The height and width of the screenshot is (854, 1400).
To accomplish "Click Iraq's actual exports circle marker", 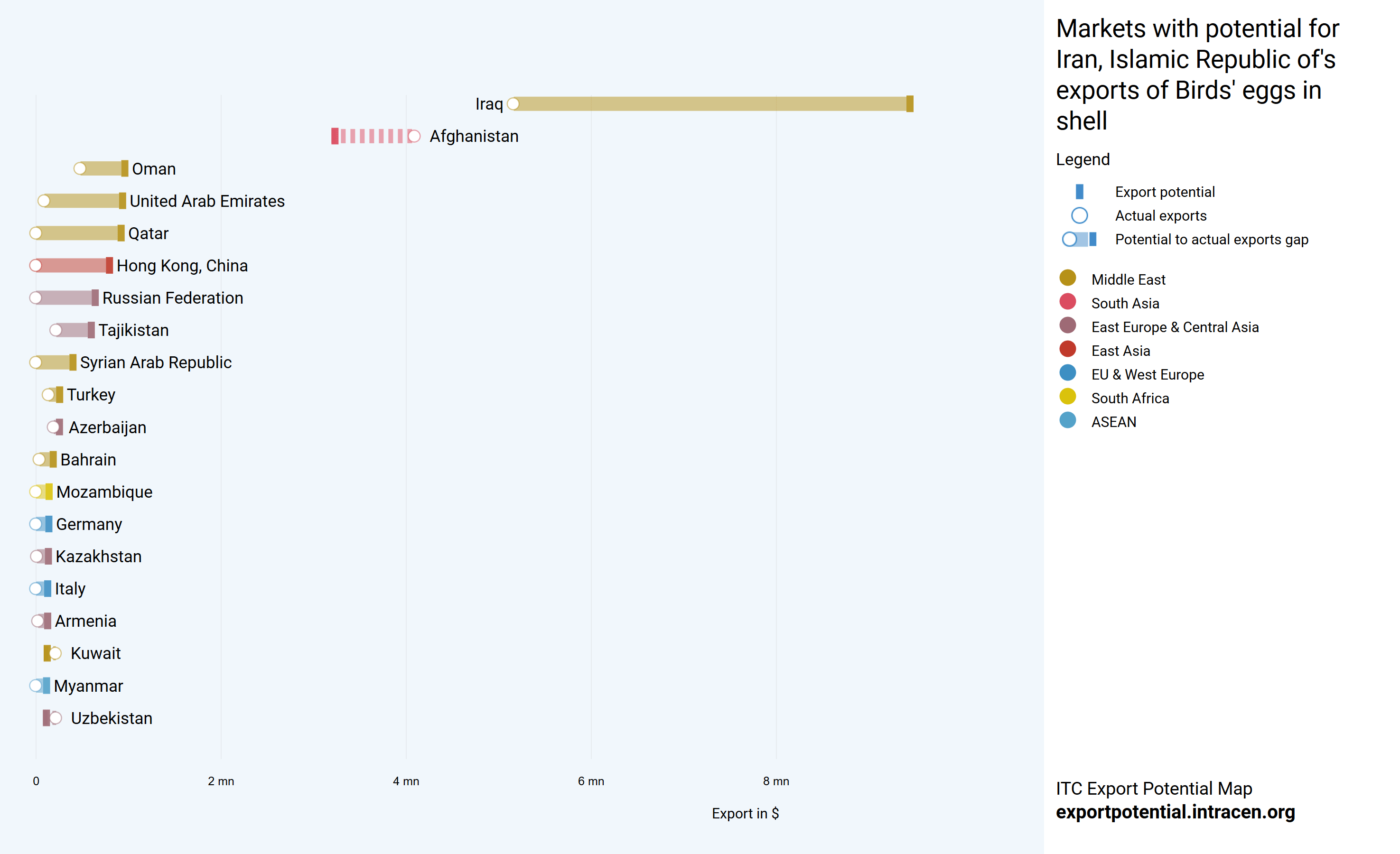I will [x=513, y=104].
